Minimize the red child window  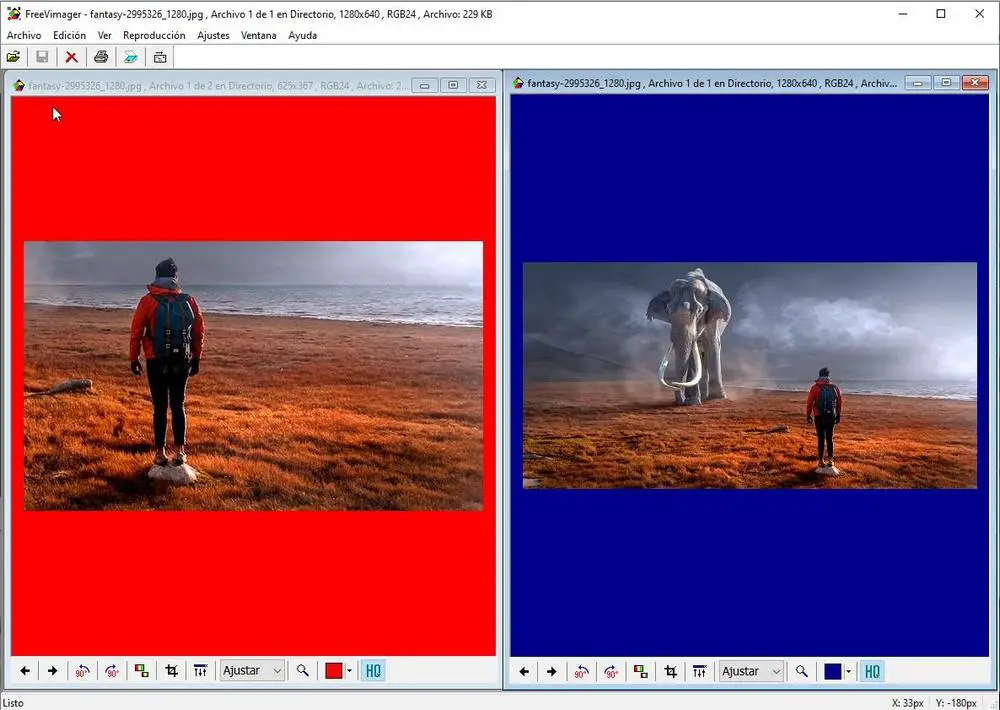tap(425, 85)
